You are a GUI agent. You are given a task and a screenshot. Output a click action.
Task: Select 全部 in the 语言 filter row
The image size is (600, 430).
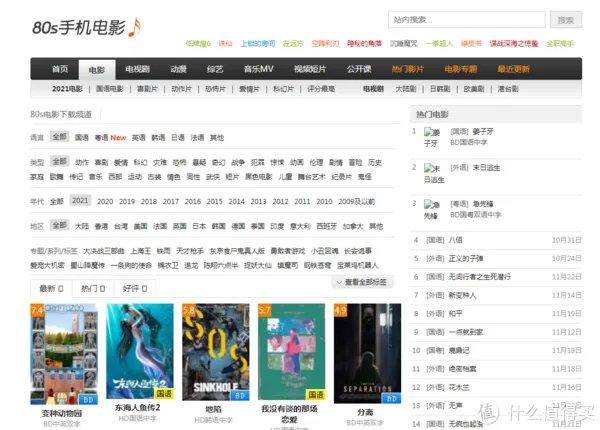[x=59, y=137]
